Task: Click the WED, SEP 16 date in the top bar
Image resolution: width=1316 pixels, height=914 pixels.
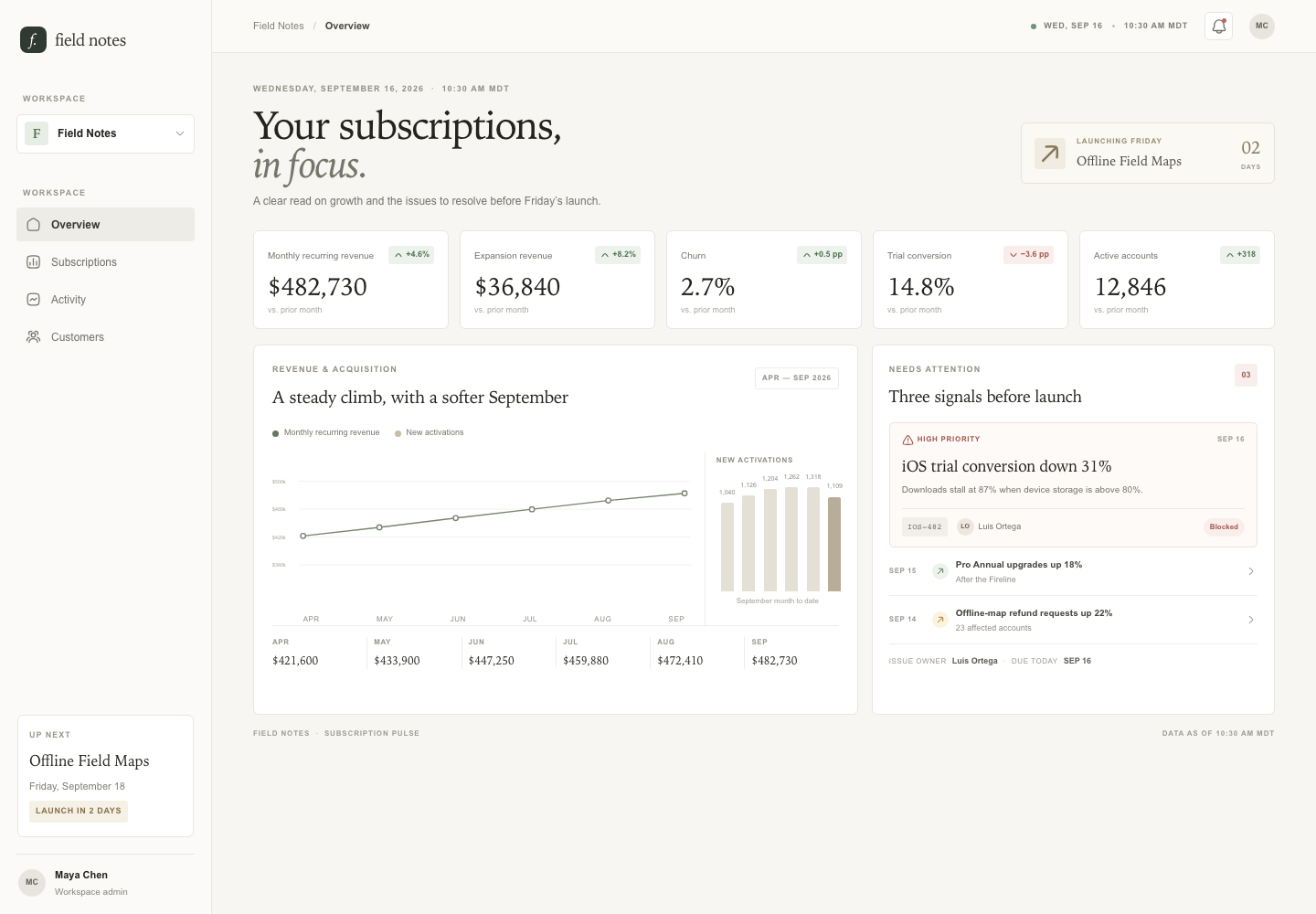Action: (x=1073, y=26)
